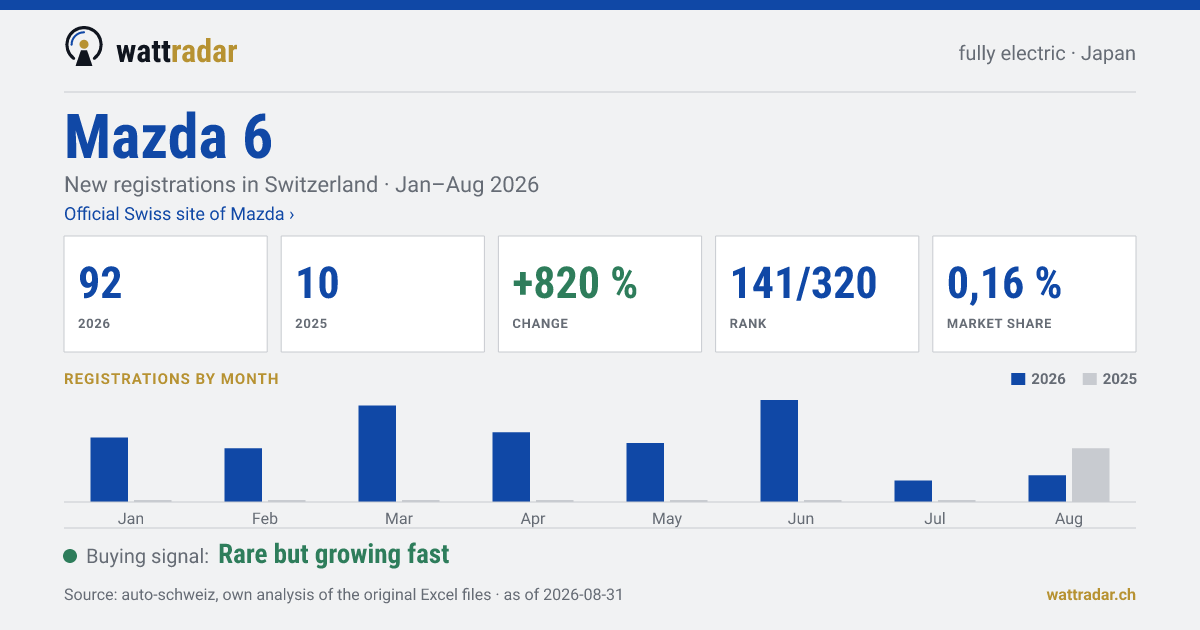Viewport: 1200px width, 630px height.
Task: Click the August 2025 grey bar
Action: [1091, 475]
